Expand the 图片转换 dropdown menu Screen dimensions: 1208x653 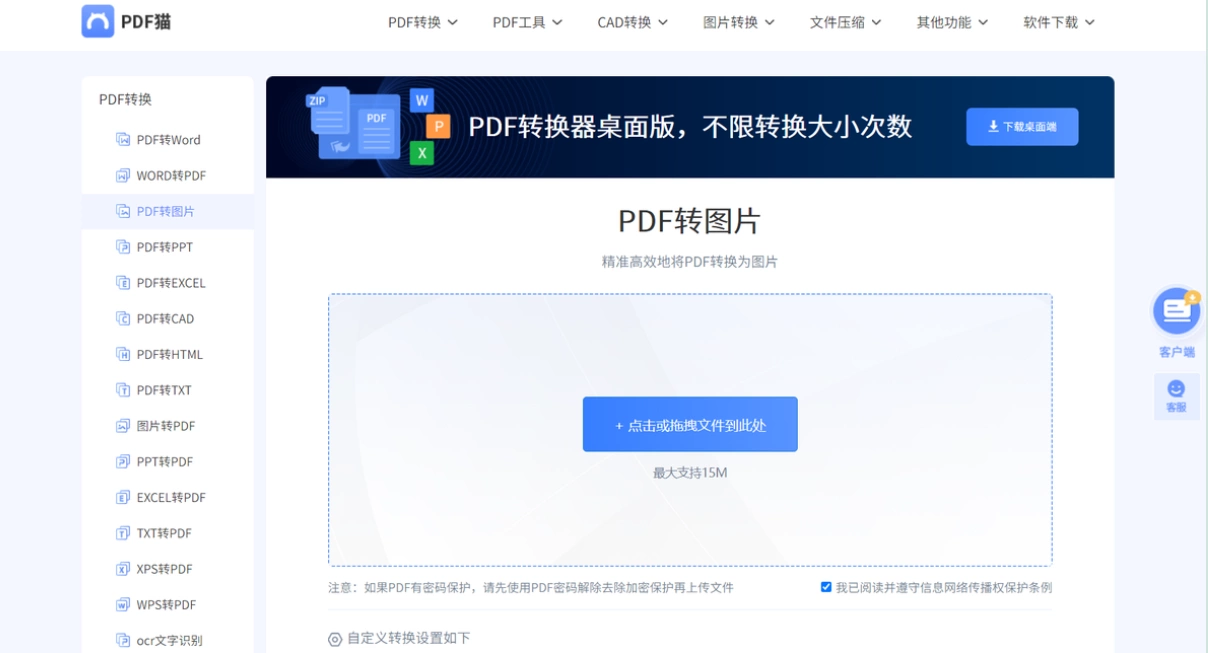[739, 22]
